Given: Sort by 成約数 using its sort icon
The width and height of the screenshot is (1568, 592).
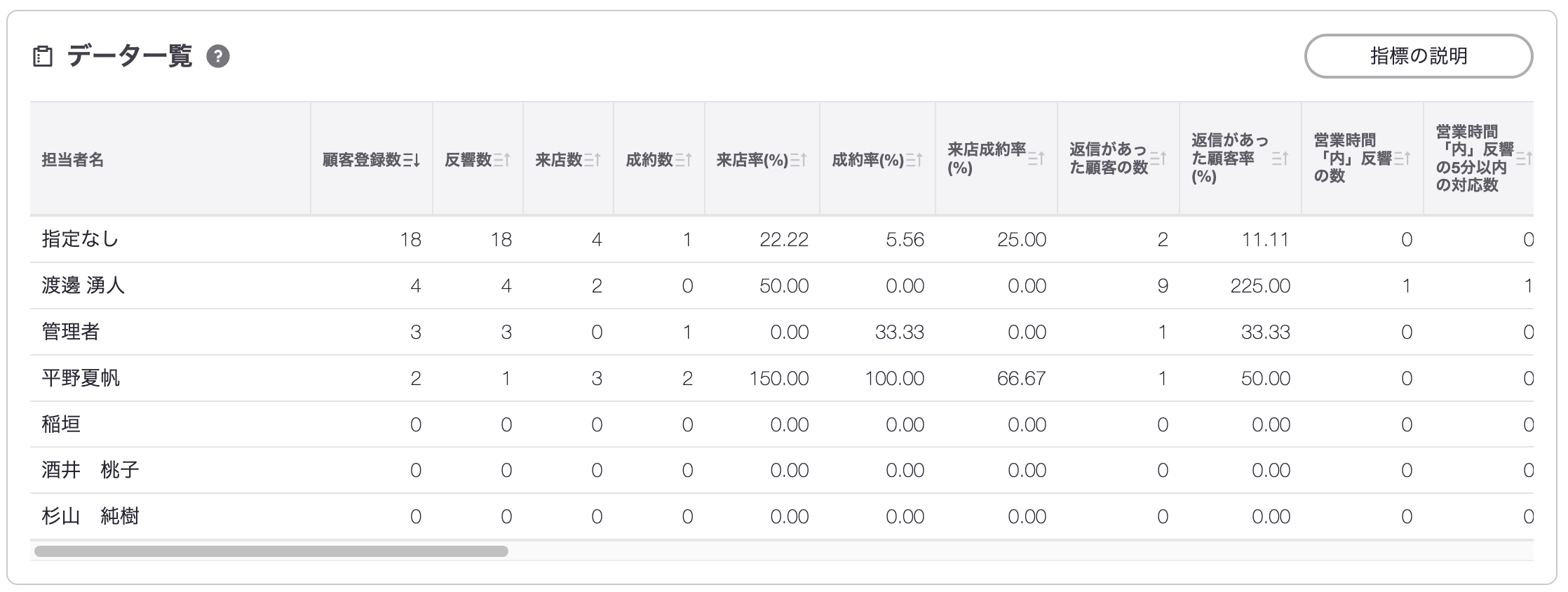Looking at the screenshot, I should coord(684,160).
